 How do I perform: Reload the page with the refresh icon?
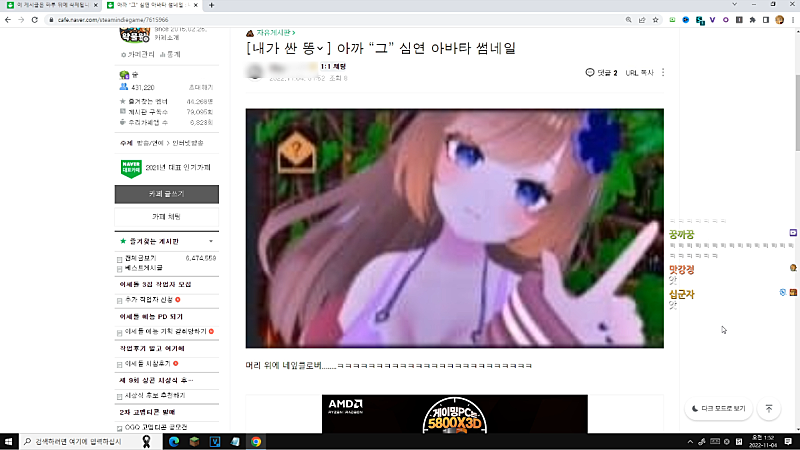35,20
